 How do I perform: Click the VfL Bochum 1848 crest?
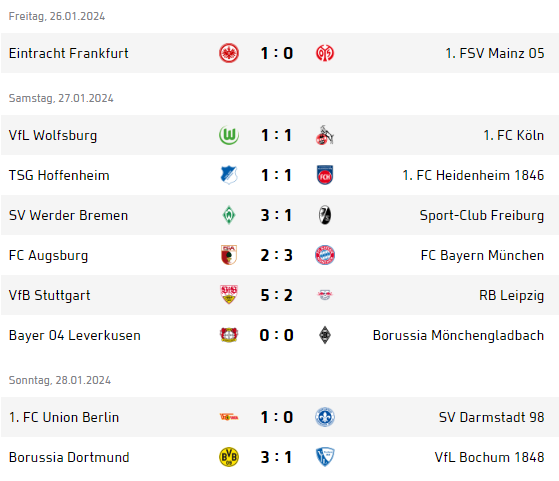[x=325, y=457]
